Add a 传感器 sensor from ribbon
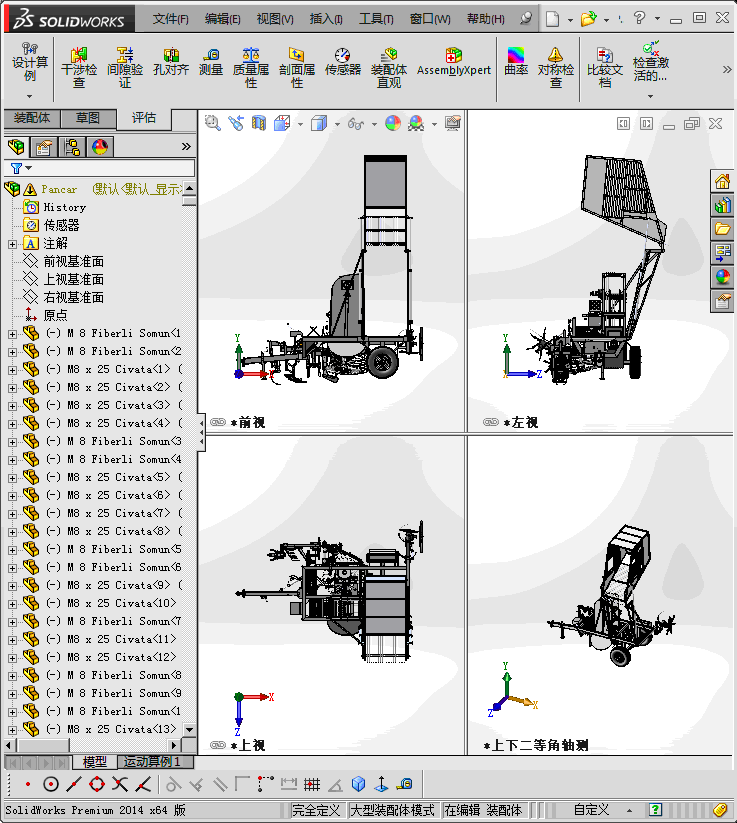 [x=343, y=62]
